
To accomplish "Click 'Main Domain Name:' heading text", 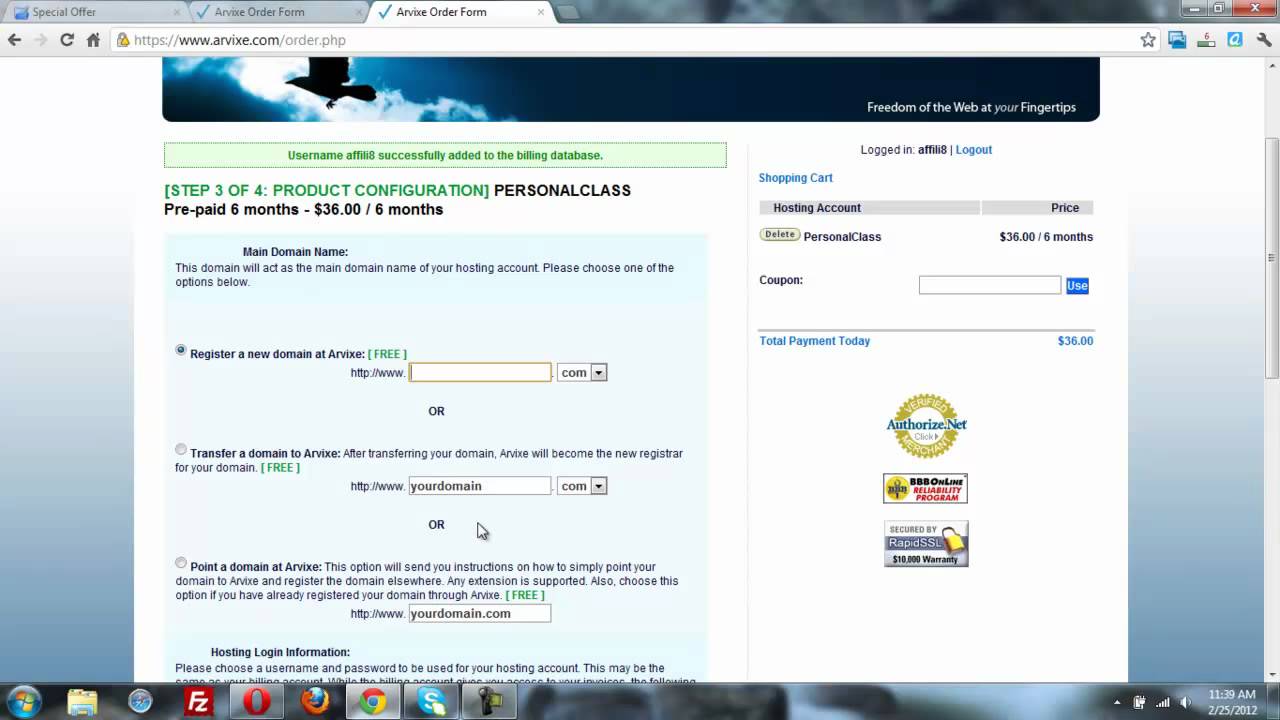I will (x=295, y=252).
